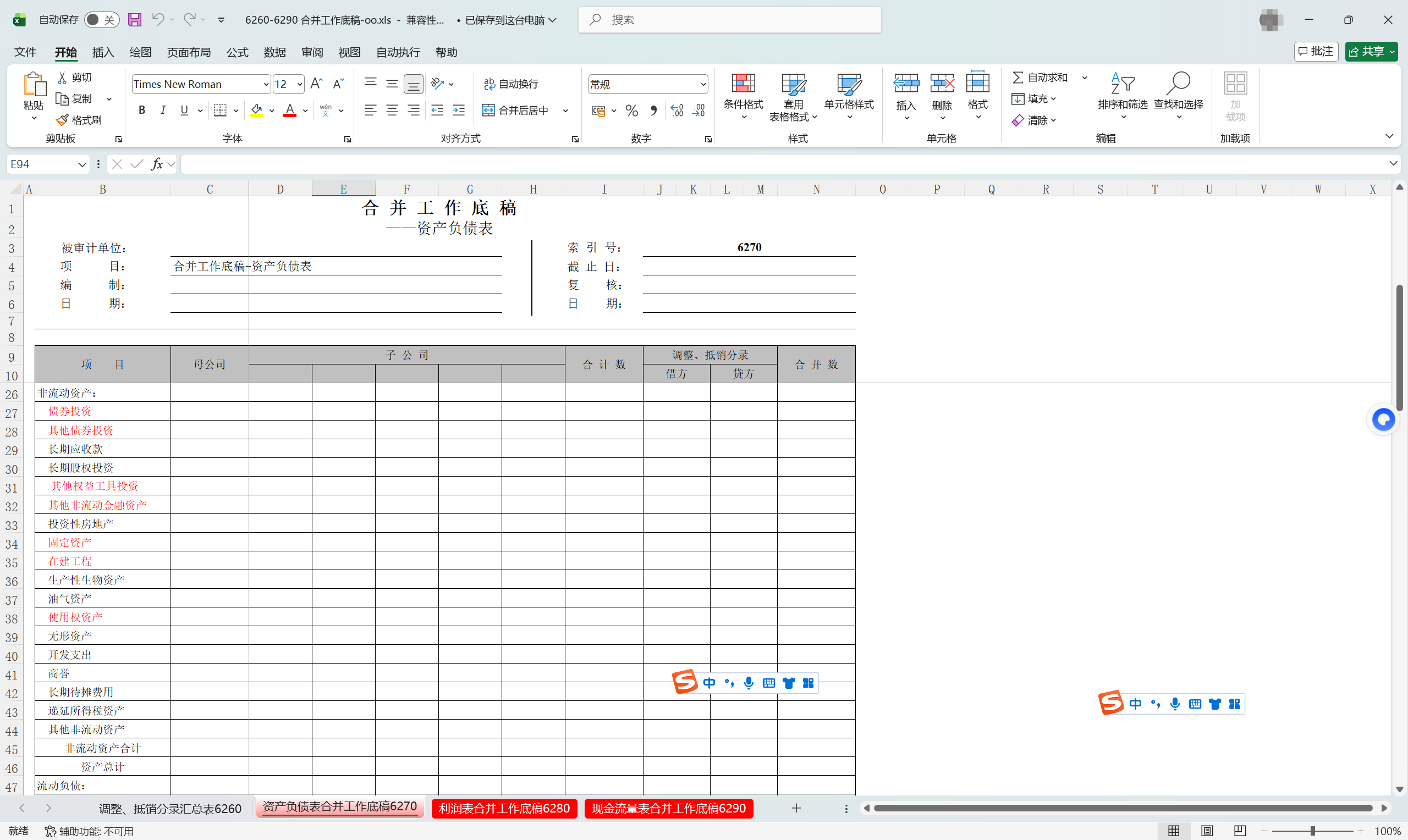Image resolution: width=1408 pixels, height=840 pixels.
Task: Click the borders icon
Action: click(220, 110)
